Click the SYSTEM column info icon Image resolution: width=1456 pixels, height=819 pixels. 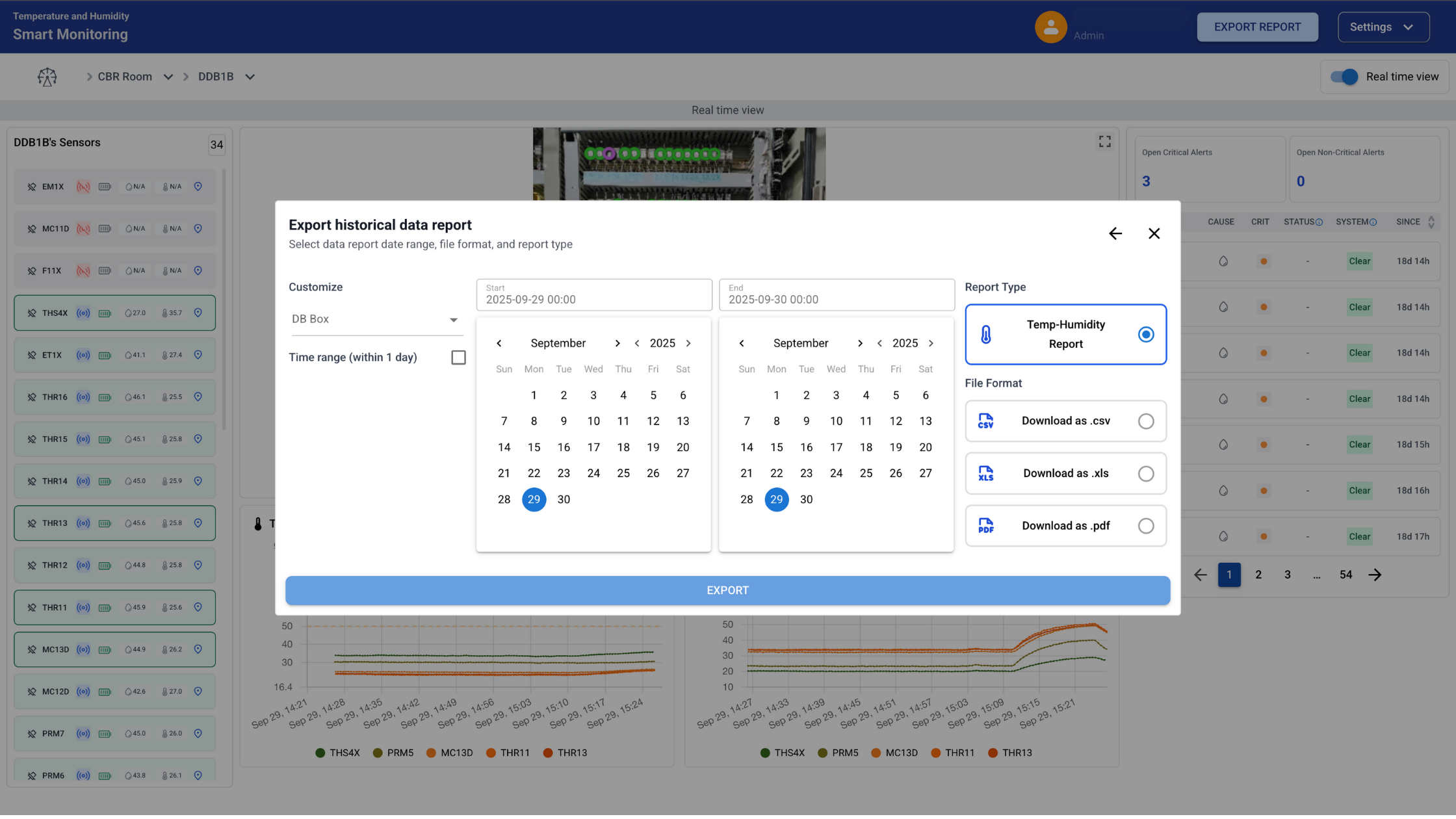point(1373,222)
